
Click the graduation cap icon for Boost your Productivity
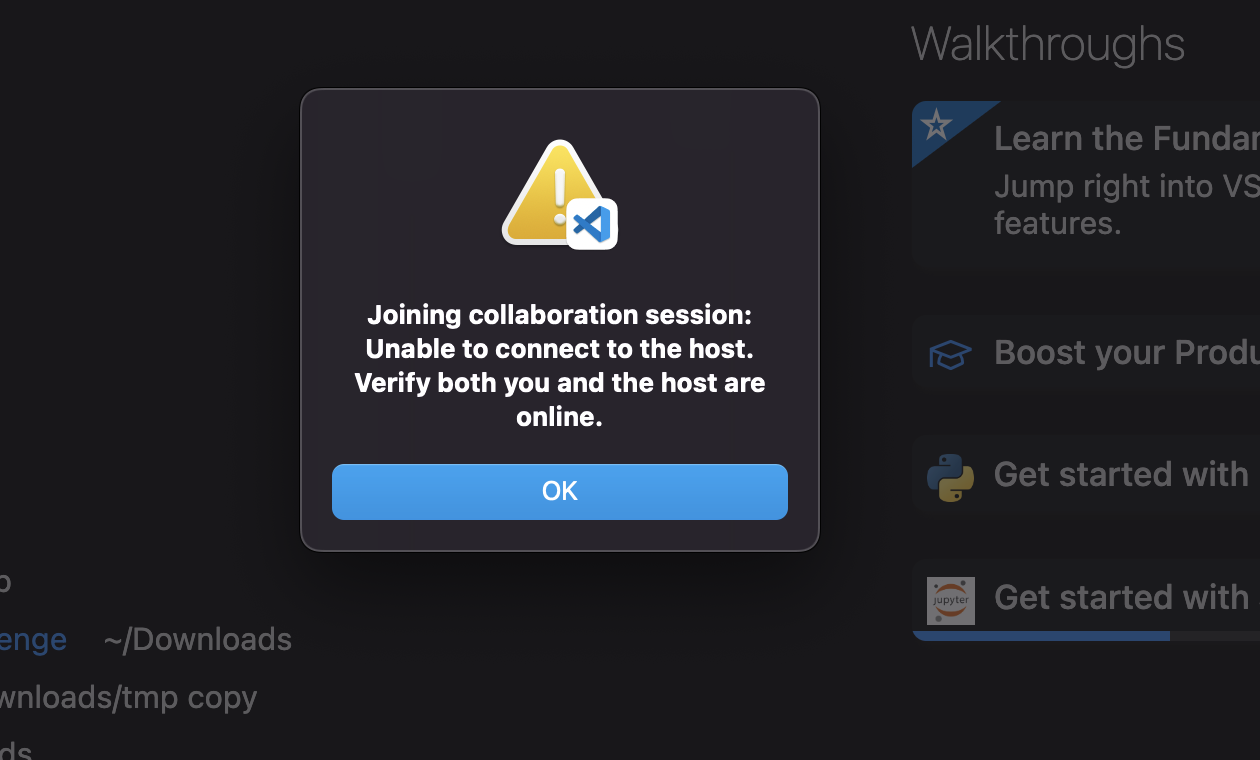[949, 354]
